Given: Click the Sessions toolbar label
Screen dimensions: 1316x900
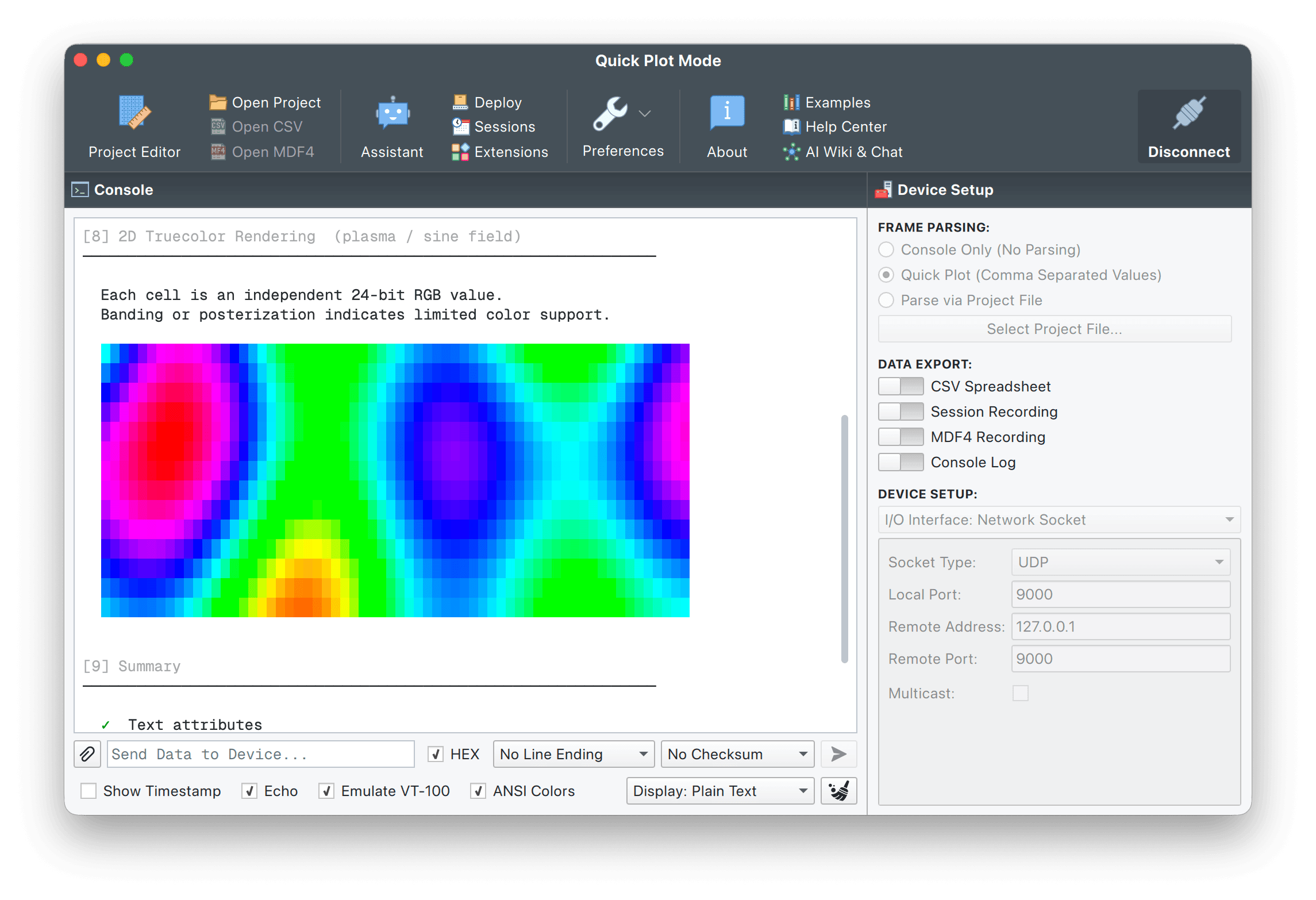Looking at the screenshot, I should pos(505,126).
